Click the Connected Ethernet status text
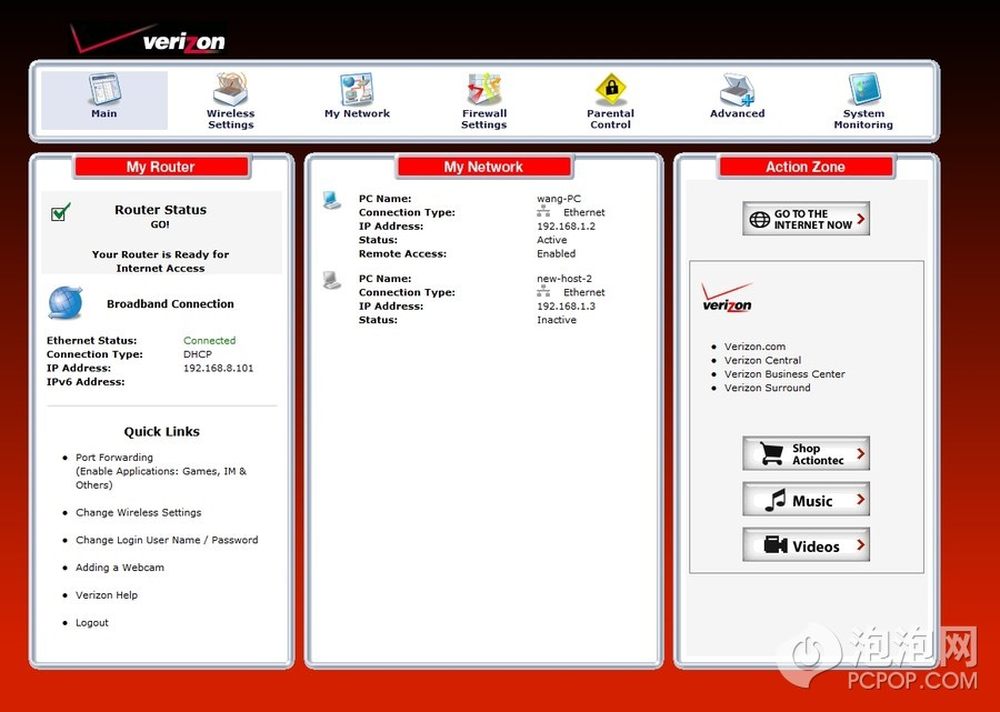1000x712 pixels. [209, 341]
